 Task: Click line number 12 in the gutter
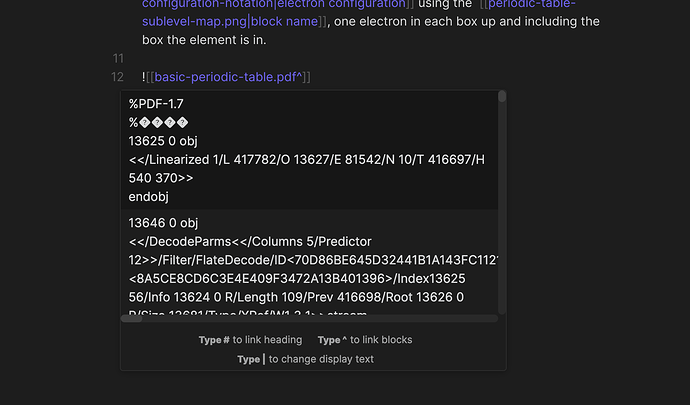117,77
